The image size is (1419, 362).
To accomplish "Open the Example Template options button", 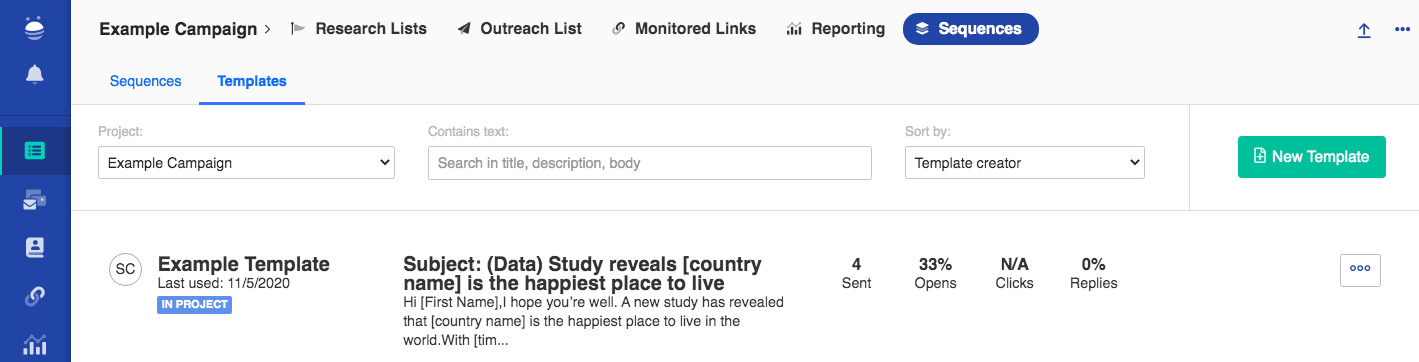I will coord(1360,269).
